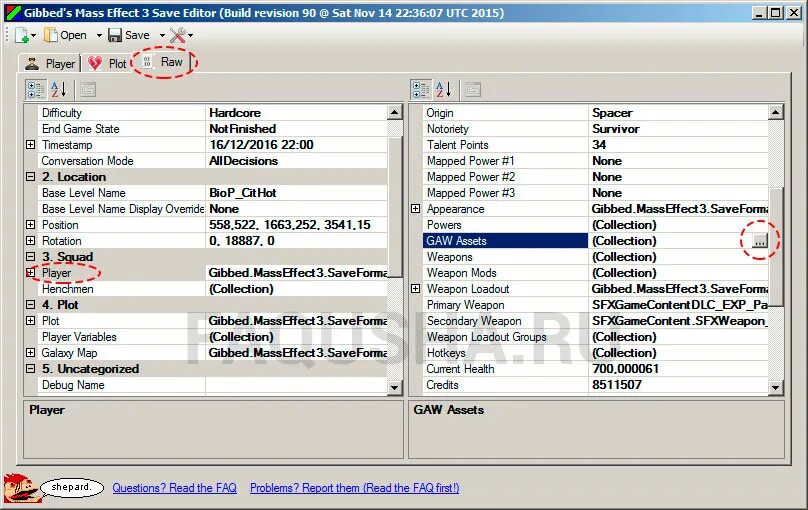
Task: Expand the Appearance property
Action: pyautogui.click(x=415, y=209)
